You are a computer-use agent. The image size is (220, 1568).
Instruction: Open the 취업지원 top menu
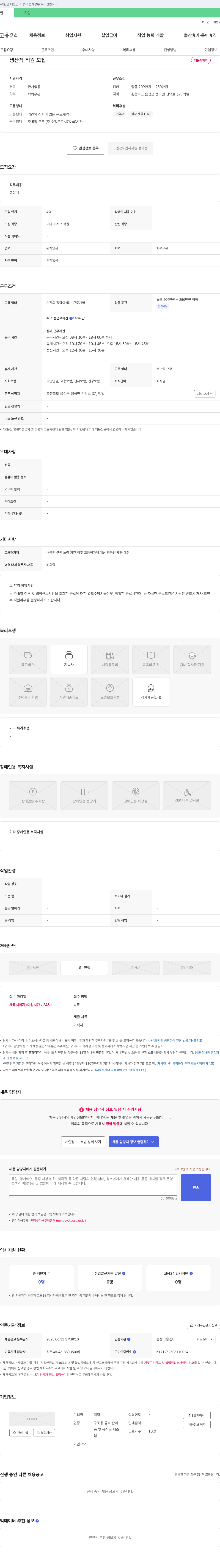pyautogui.click(x=73, y=35)
